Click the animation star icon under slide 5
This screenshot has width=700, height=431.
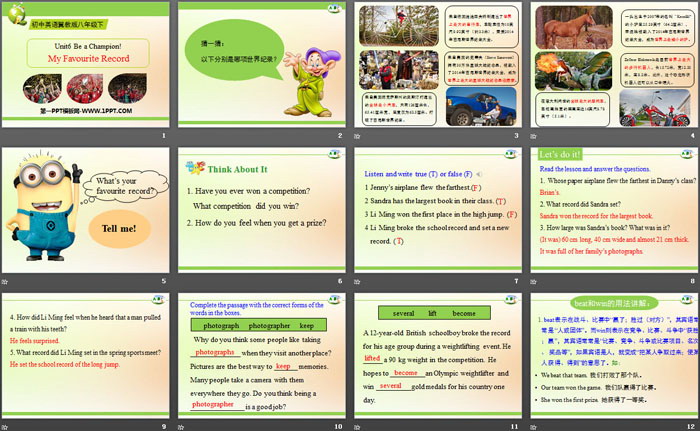click(5, 281)
